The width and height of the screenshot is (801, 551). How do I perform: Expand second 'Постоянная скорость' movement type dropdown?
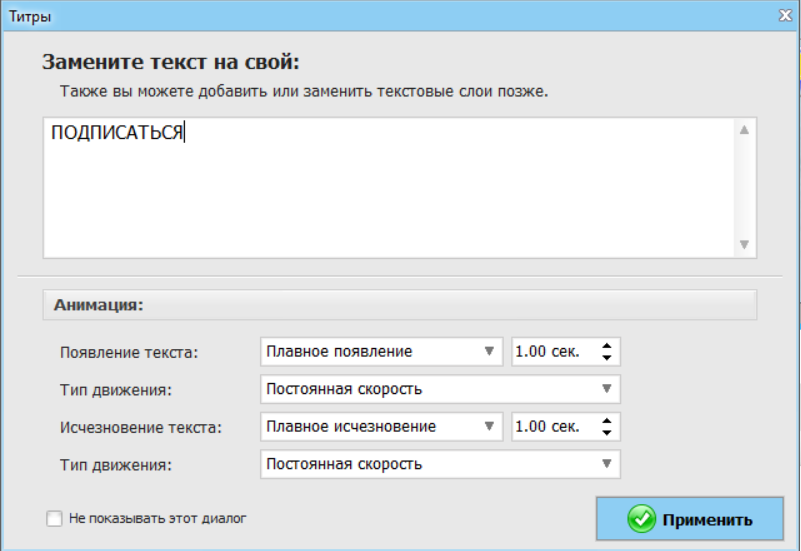[440, 464]
